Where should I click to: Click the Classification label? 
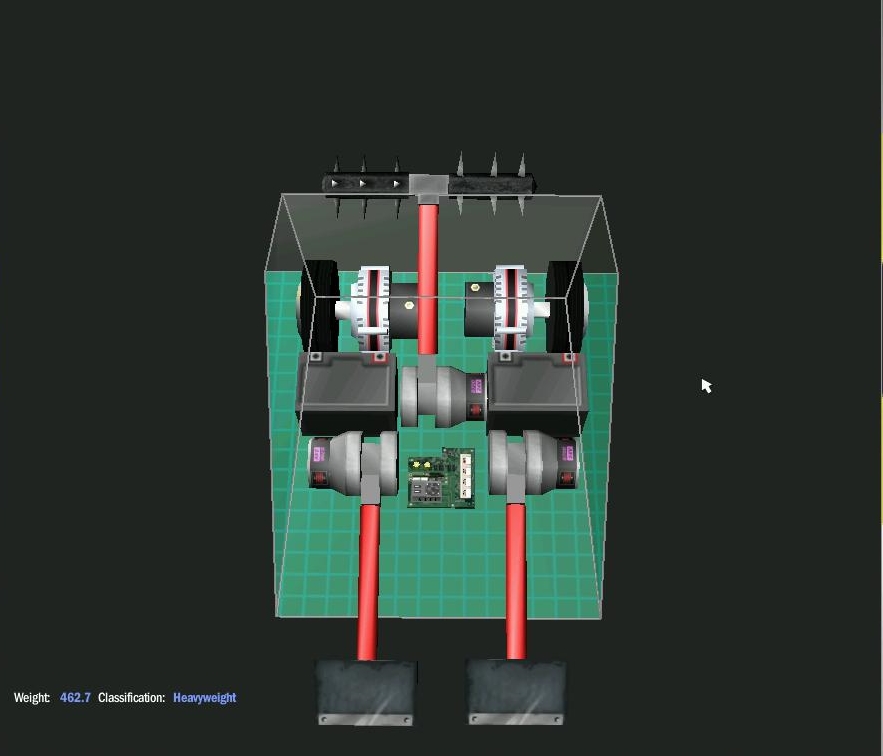click(x=131, y=697)
